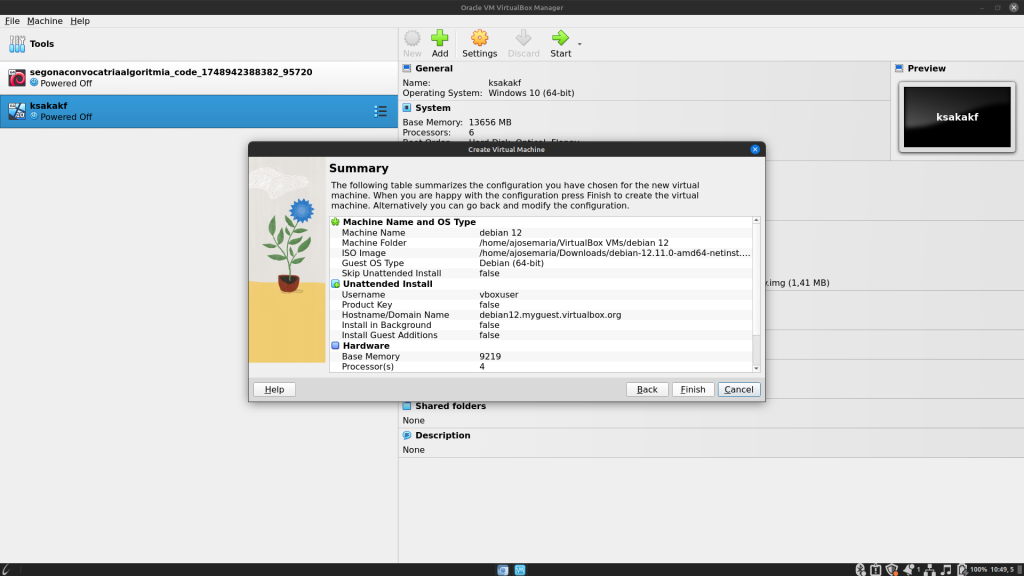Image resolution: width=1024 pixels, height=576 pixels.
Task: Click the Unattended Install section icon
Action: coord(335,284)
